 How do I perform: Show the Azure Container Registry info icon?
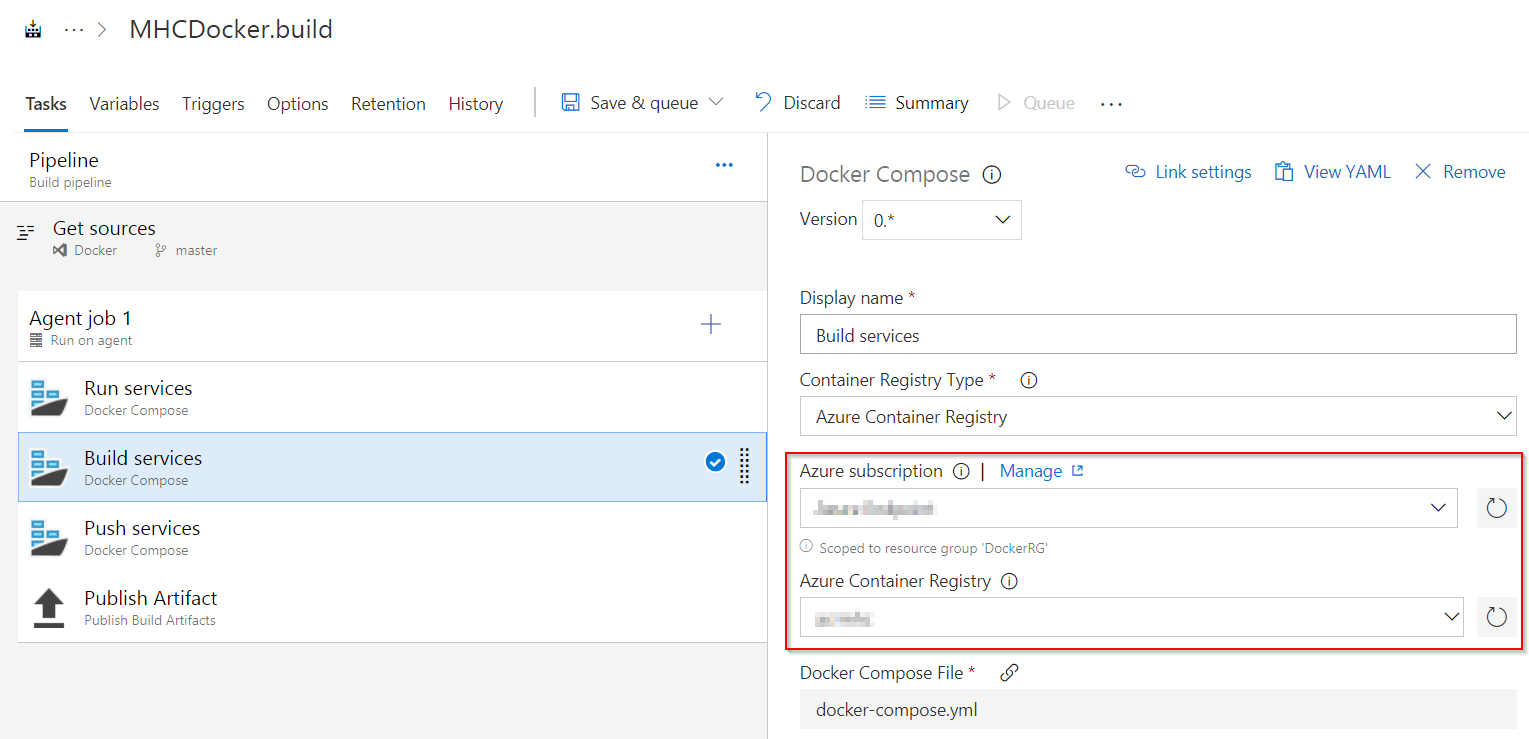(1009, 581)
